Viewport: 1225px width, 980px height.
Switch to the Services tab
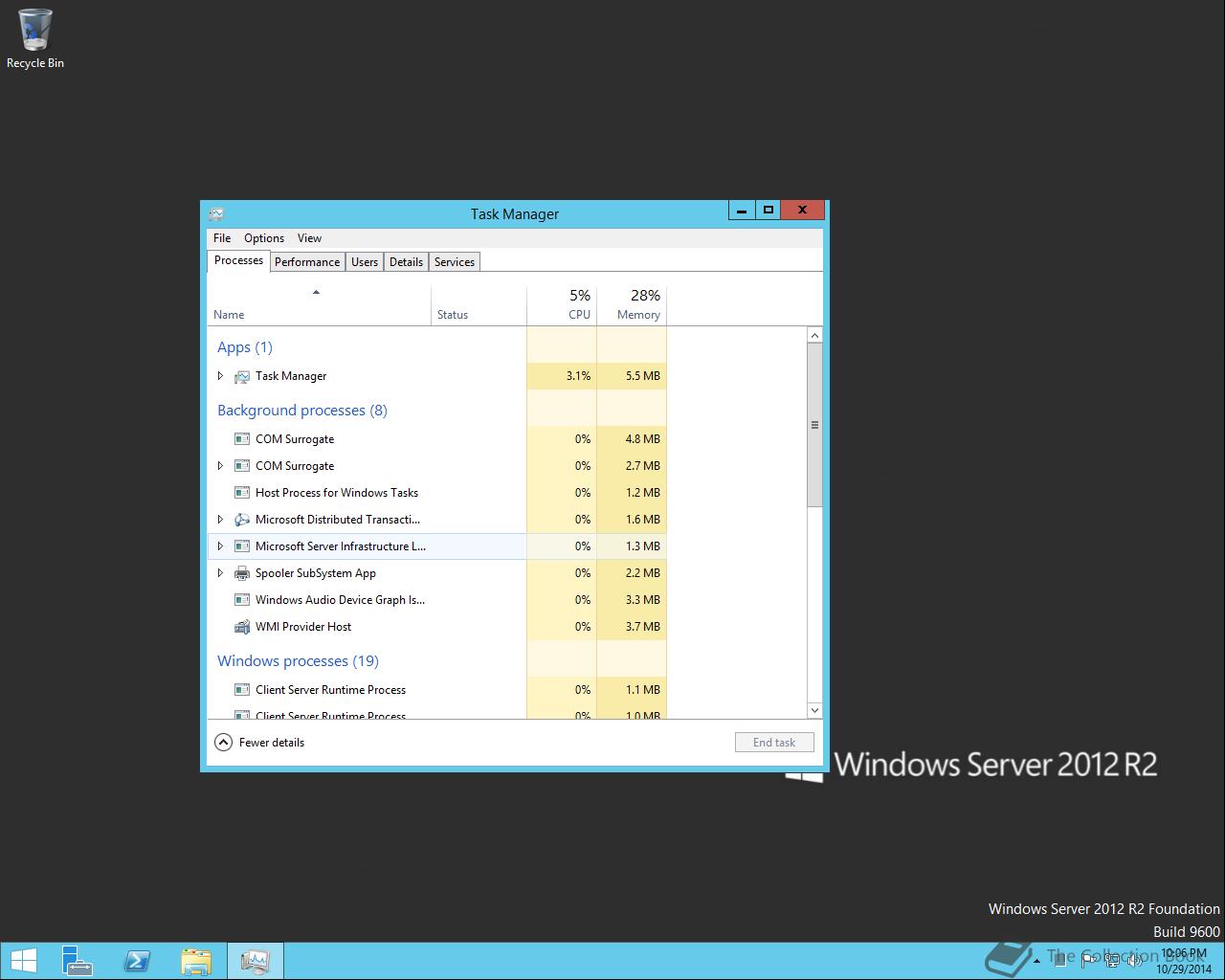tap(455, 262)
